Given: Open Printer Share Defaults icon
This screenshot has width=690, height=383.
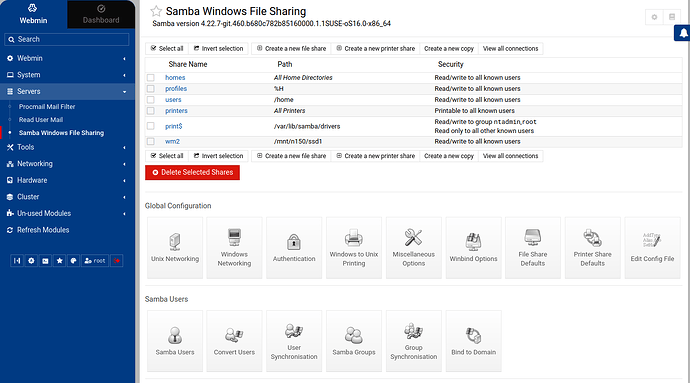Looking at the screenshot, I should pos(593,247).
